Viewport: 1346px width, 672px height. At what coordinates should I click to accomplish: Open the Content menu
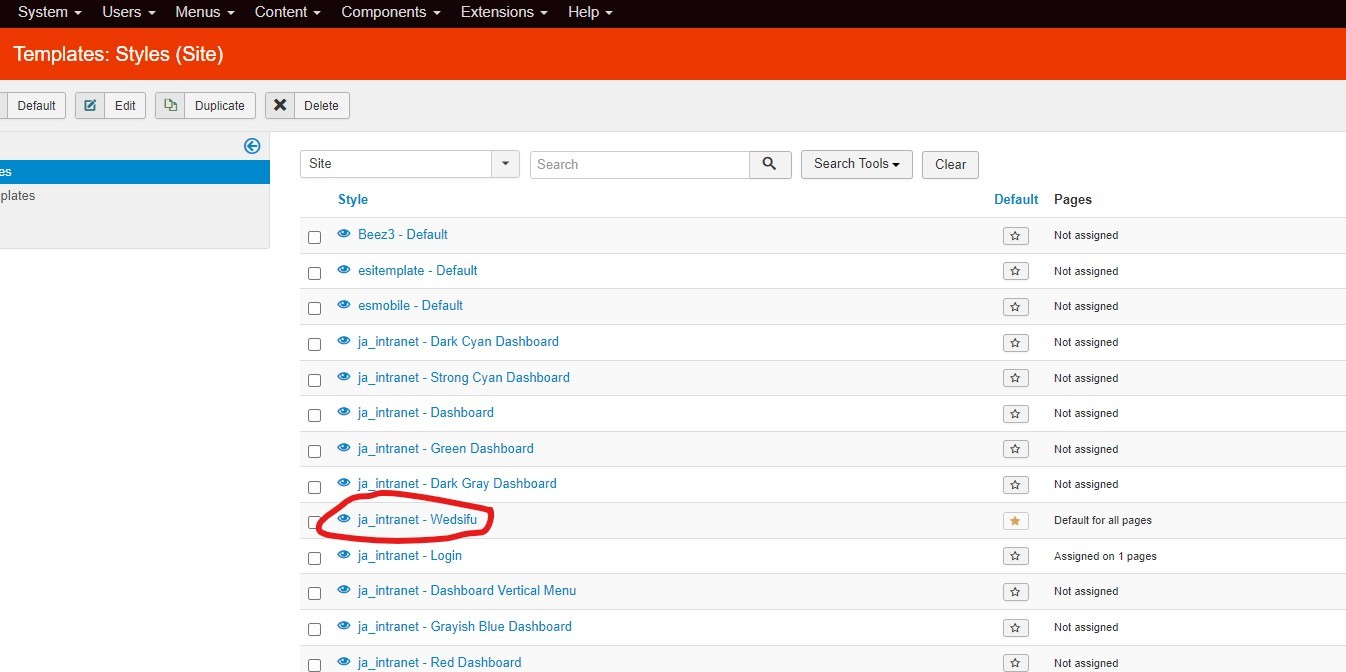tap(288, 12)
